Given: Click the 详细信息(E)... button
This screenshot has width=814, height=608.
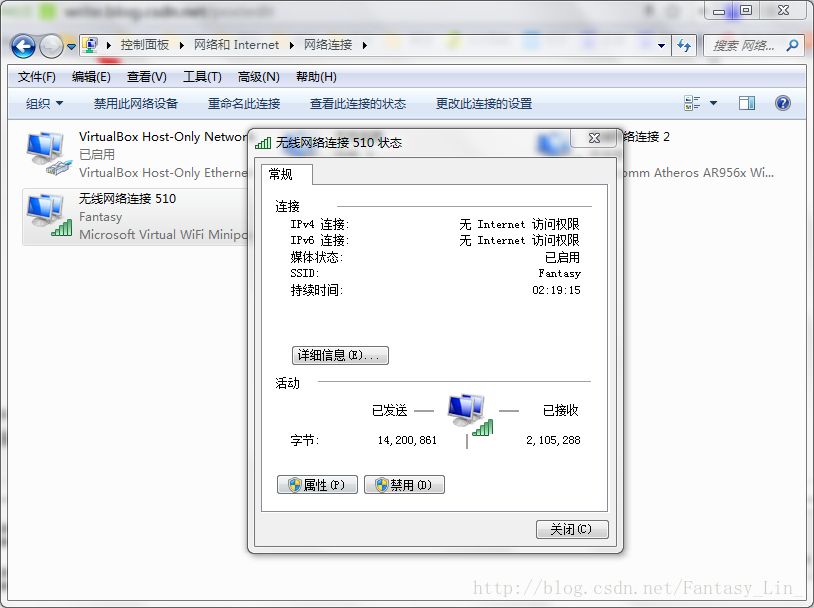Looking at the screenshot, I should pos(340,355).
